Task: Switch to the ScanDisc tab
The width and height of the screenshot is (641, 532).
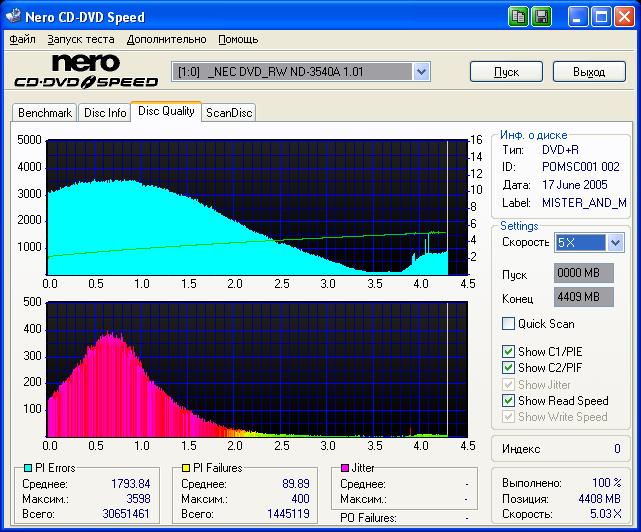Action: click(229, 113)
